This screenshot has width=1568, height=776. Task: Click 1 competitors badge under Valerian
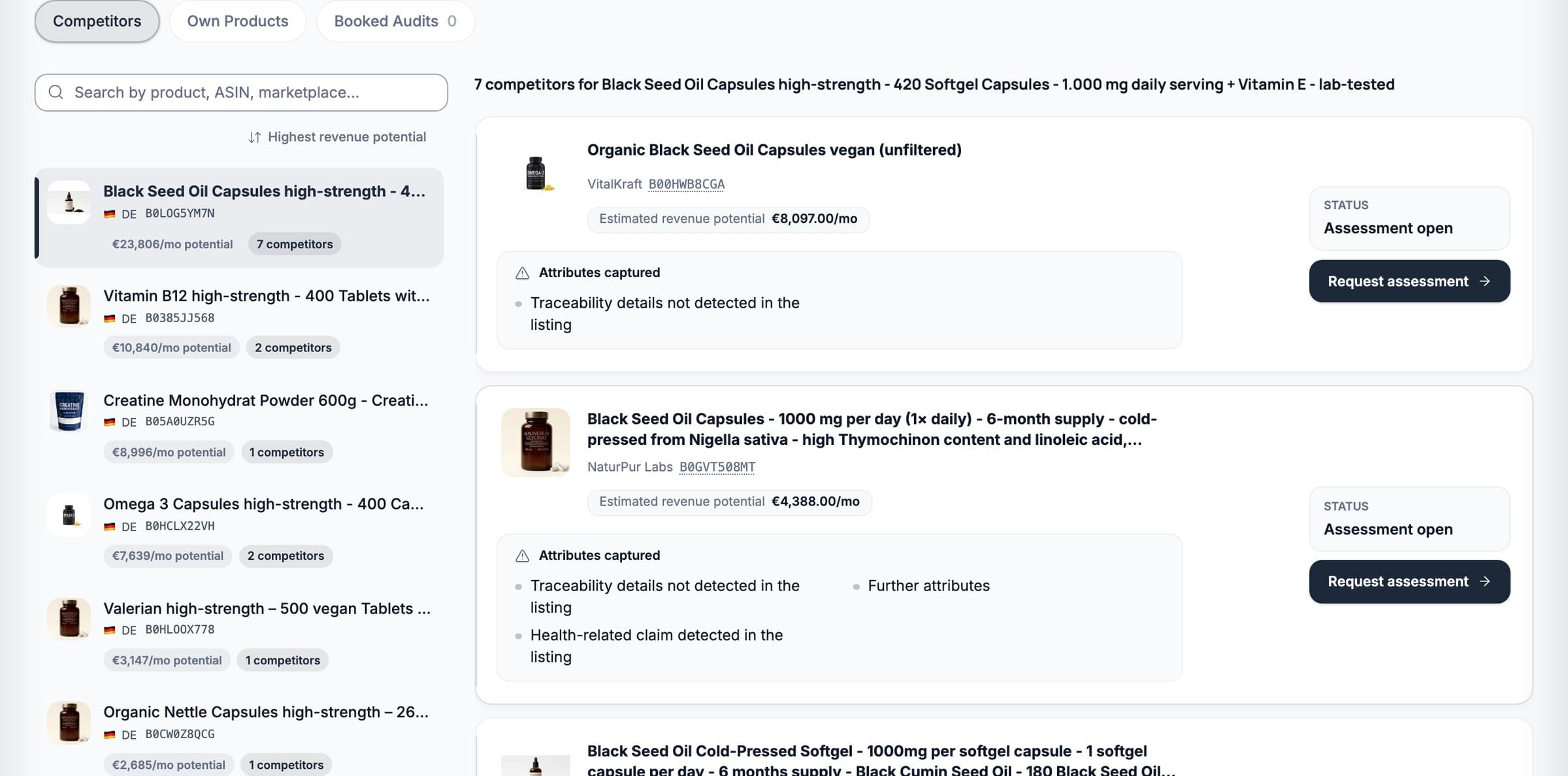[282, 660]
